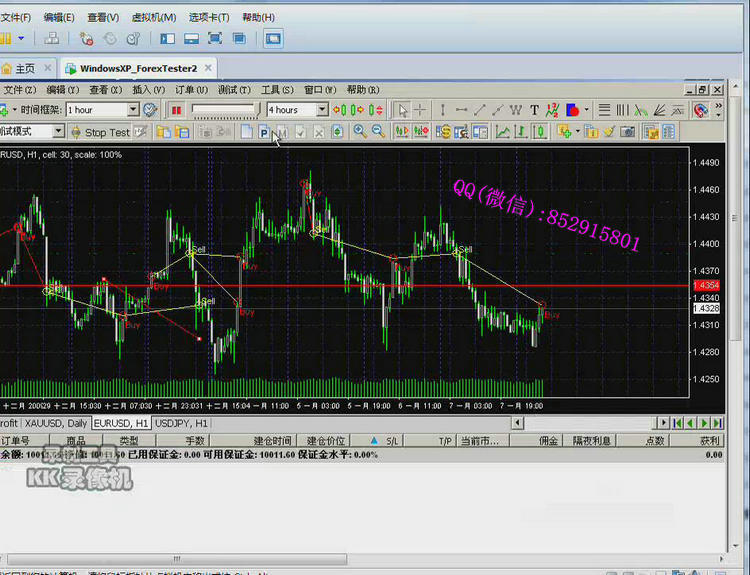The height and width of the screenshot is (575, 750).
Task: Toggle the line chart display mode
Action: point(503,132)
